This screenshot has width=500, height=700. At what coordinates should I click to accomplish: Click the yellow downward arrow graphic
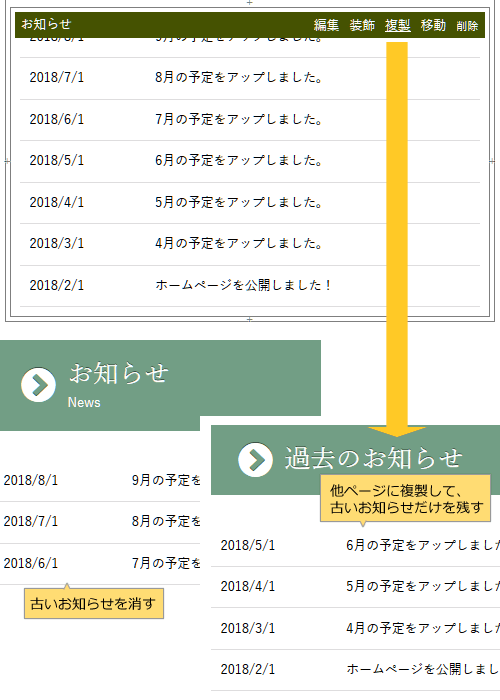pyautogui.click(x=397, y=239)
